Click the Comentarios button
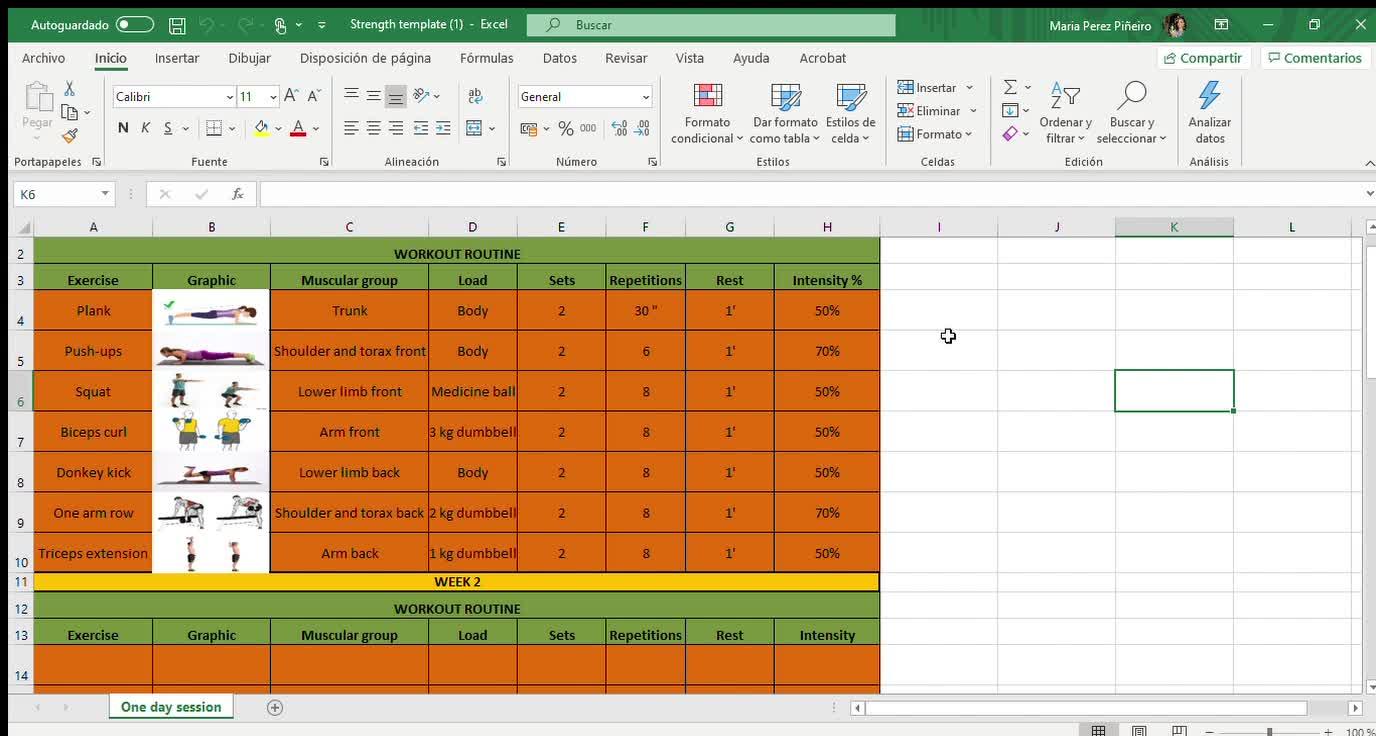 1314,58
